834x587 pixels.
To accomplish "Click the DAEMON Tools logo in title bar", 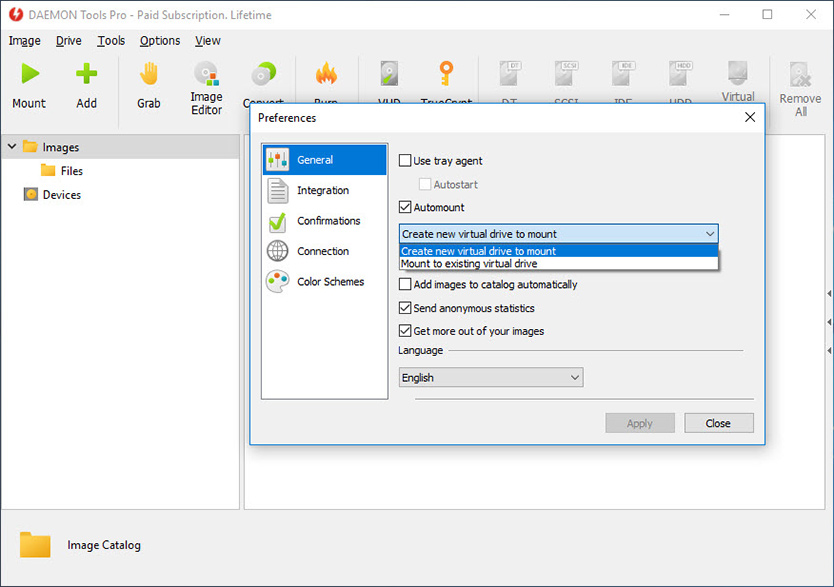I will (x=16, y=14).
